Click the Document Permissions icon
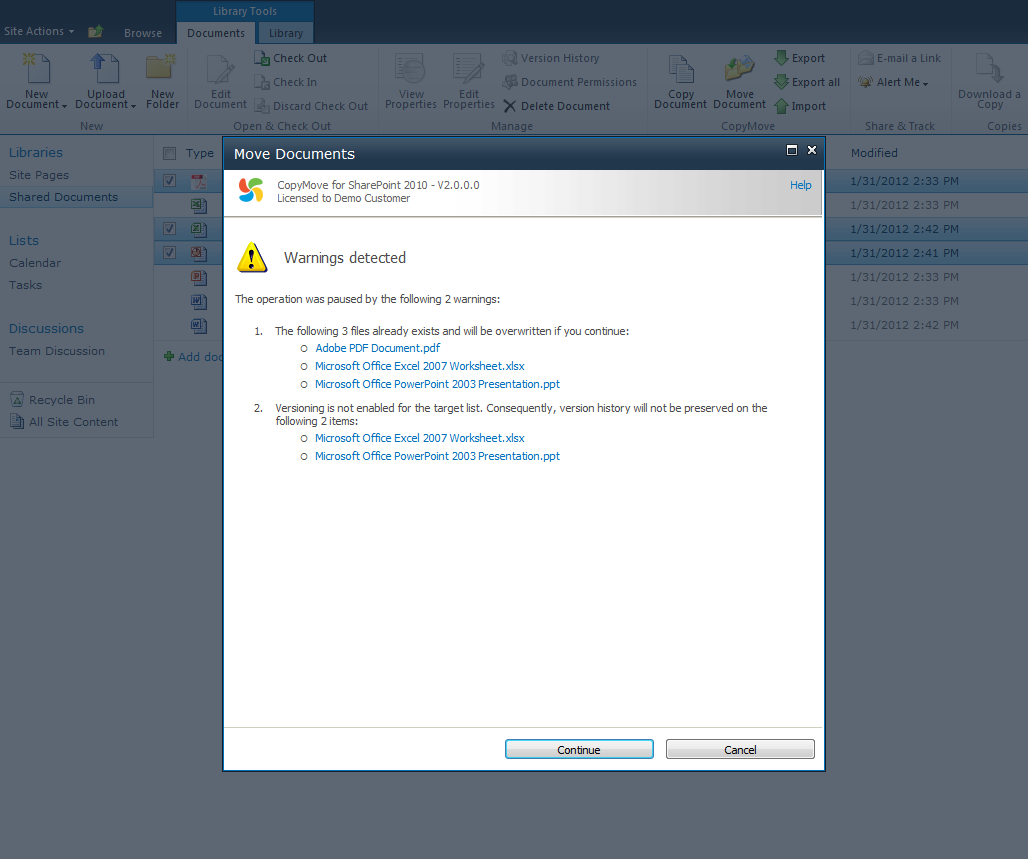The width and height of the screenshot is (1028, 859). click(509, 82)
